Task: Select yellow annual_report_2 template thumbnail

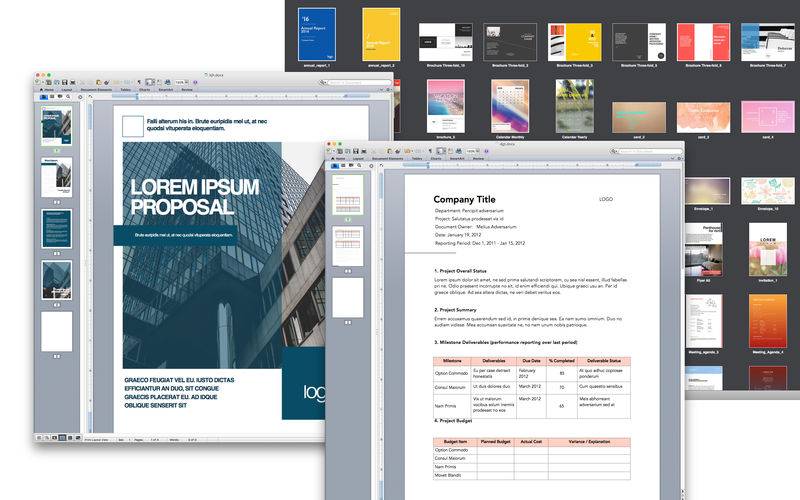Action: tap(381, 35)
